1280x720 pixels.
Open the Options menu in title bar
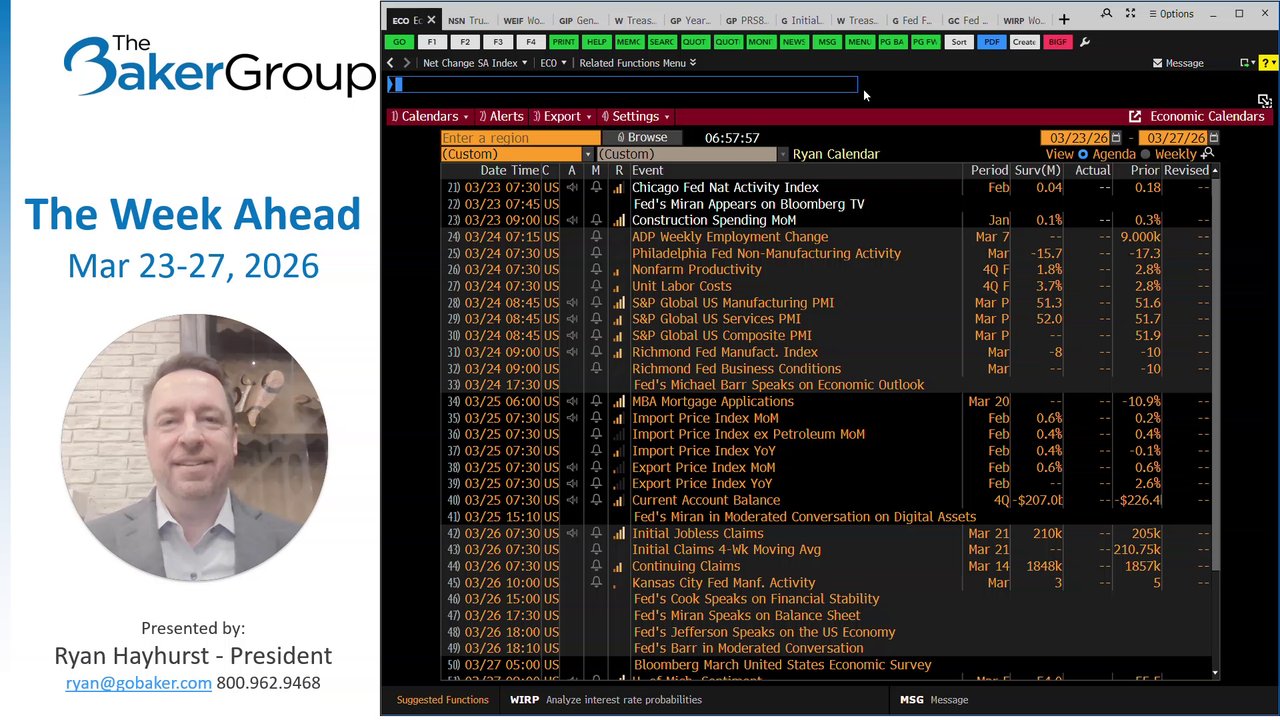pyautogui.click(x=1171, y=14)
